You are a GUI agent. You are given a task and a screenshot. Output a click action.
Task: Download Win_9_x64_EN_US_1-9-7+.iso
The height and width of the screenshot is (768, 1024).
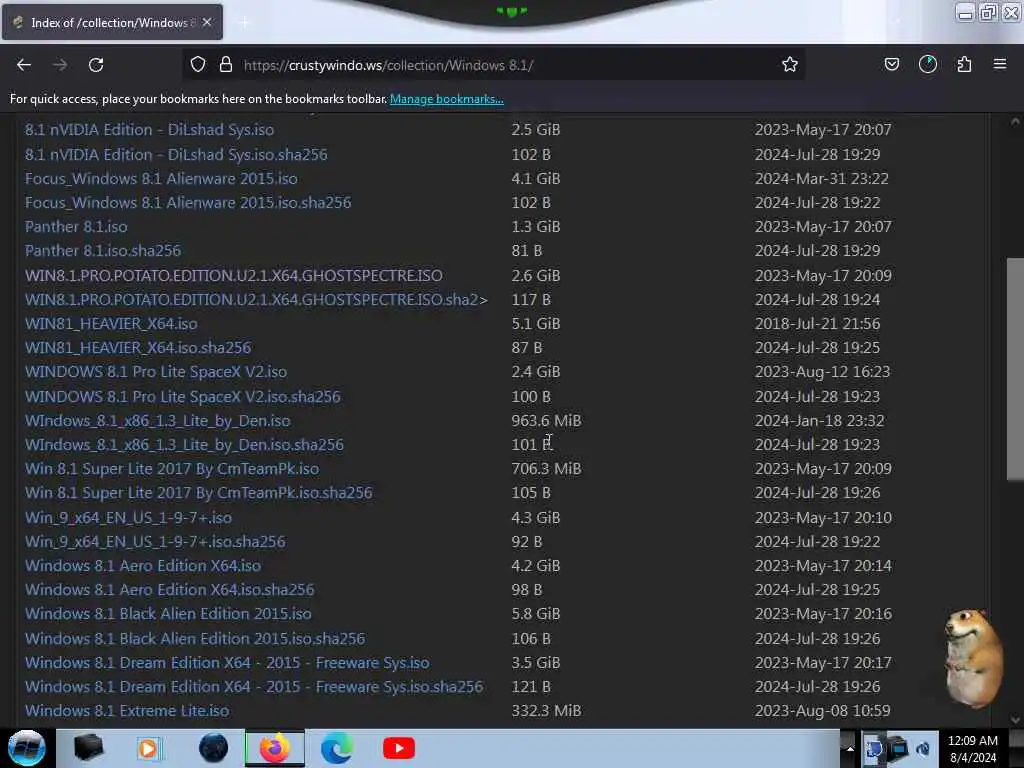(x=129, y=518)
